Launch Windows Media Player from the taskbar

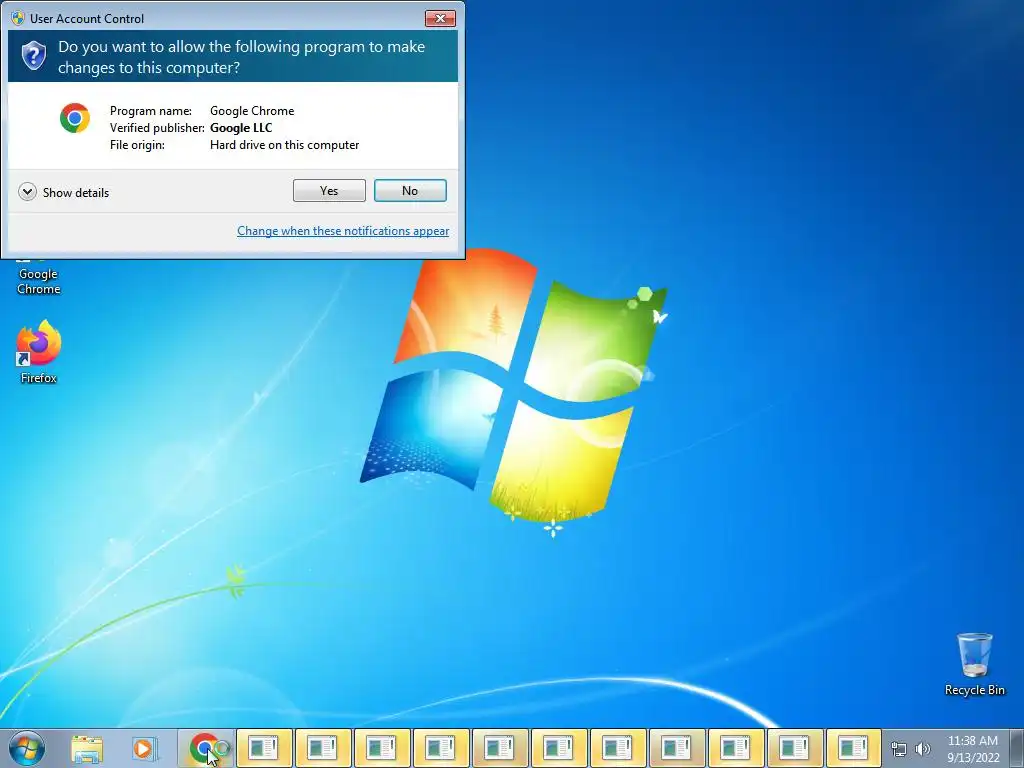pyautogui.click(x=143, y=749)
